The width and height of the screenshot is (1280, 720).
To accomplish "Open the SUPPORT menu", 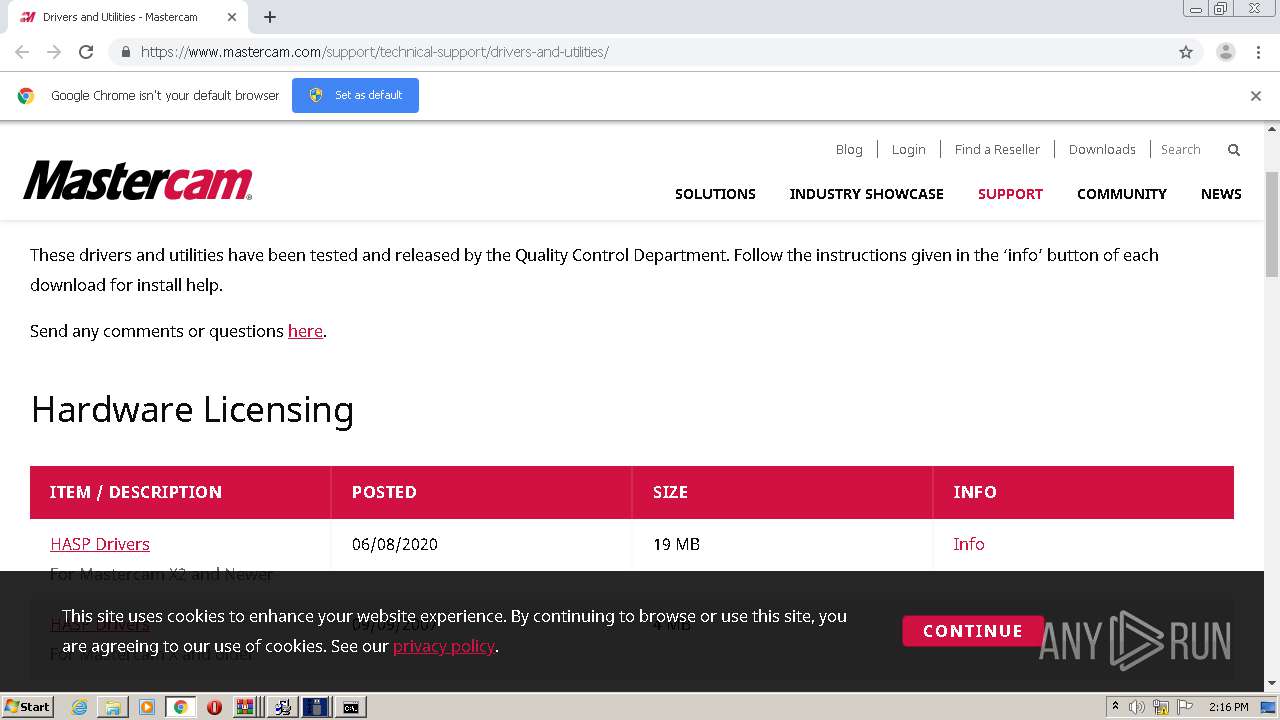I will (x=1010, y=194).
